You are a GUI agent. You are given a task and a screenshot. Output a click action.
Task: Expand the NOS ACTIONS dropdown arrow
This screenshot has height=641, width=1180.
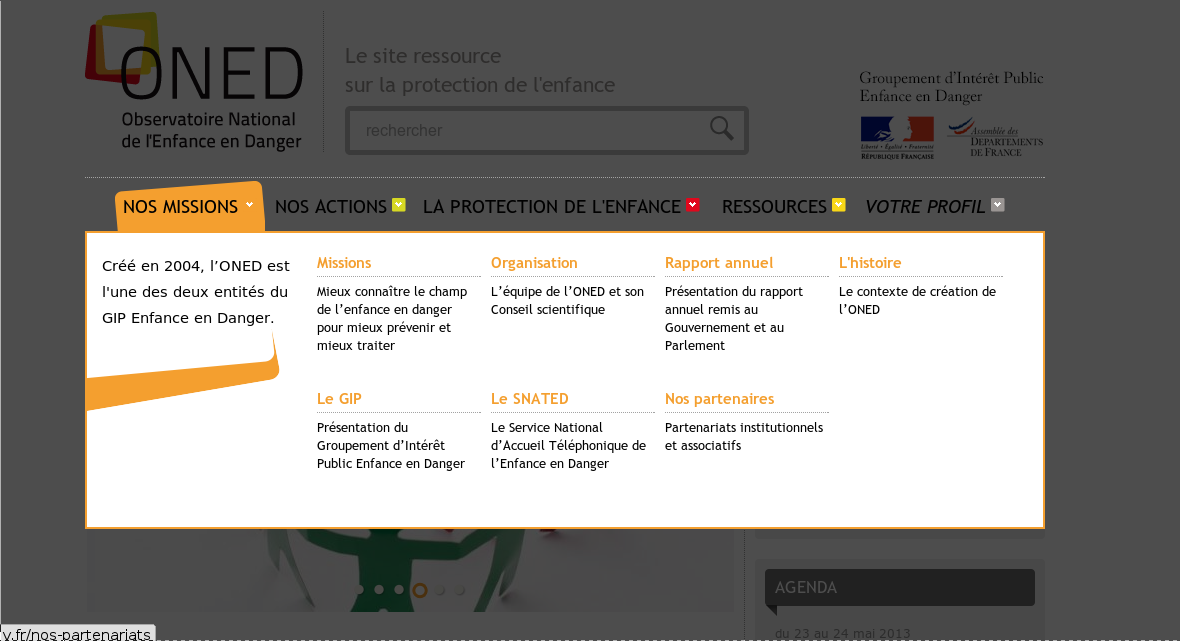[399, 205]
